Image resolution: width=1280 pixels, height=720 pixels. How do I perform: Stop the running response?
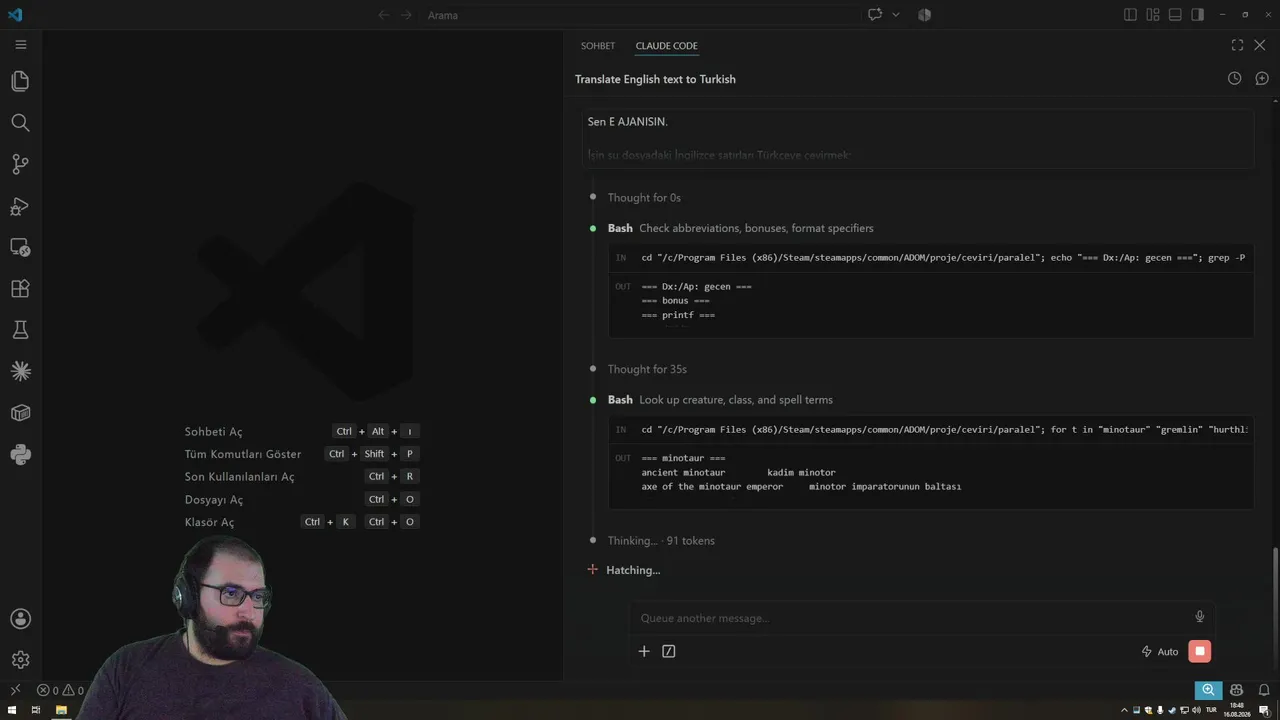[1200, 651]
